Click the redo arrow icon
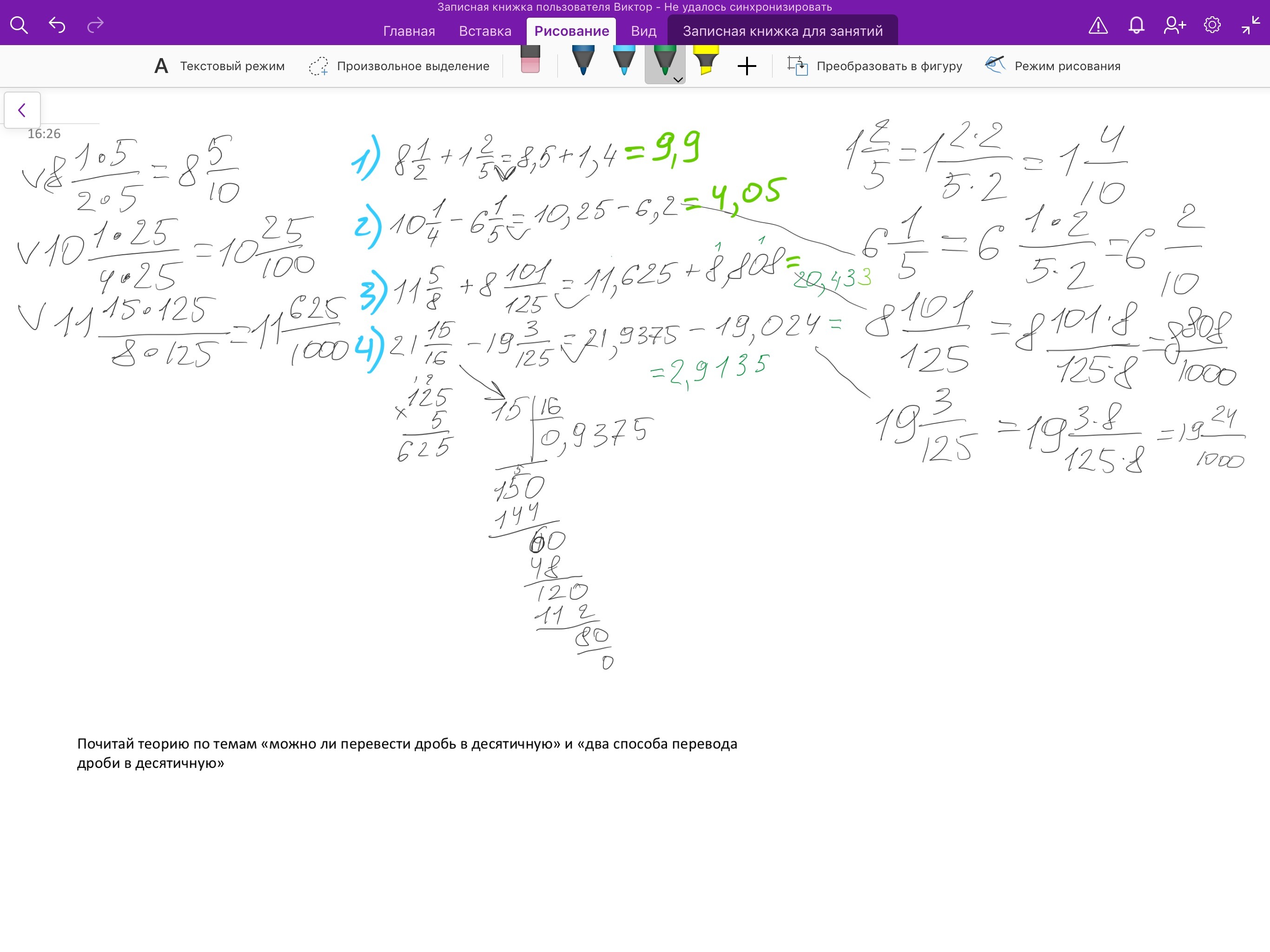1270x952 pixels. click(95, 25)
